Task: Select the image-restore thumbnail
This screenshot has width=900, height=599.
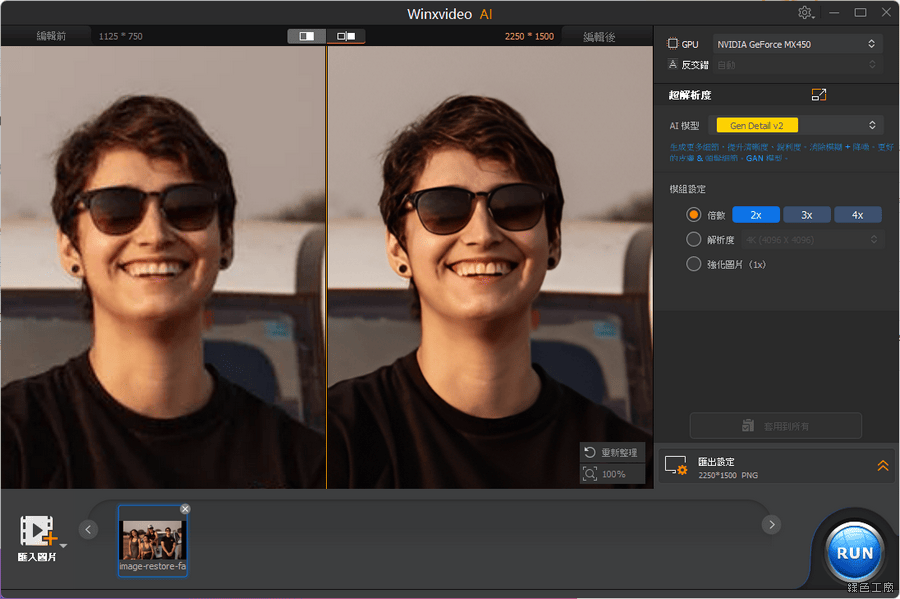Action: click(x=152, y=540)
